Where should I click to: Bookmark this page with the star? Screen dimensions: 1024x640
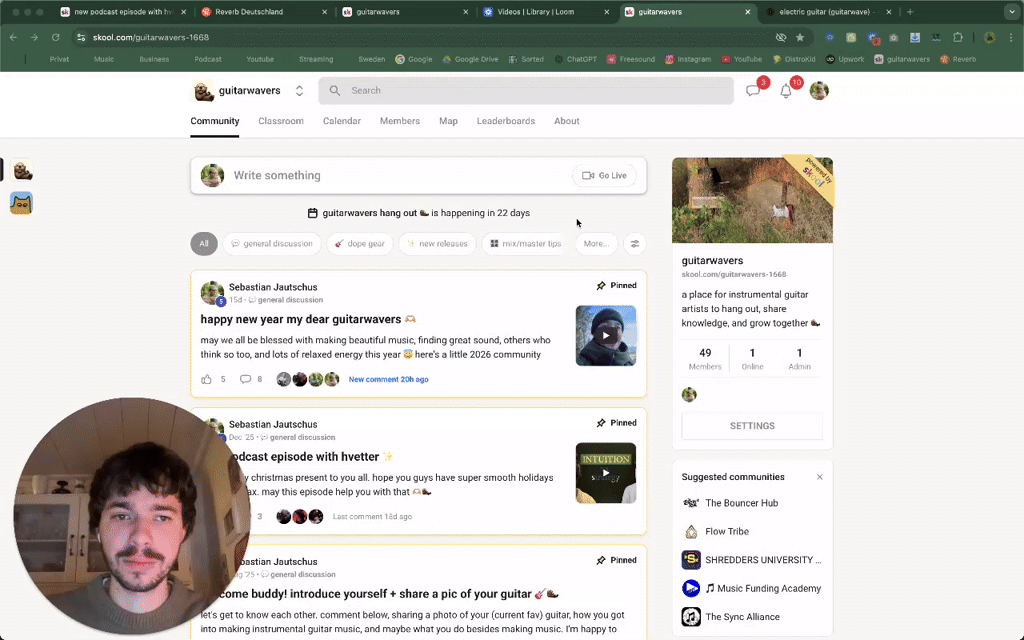point(800,37)
